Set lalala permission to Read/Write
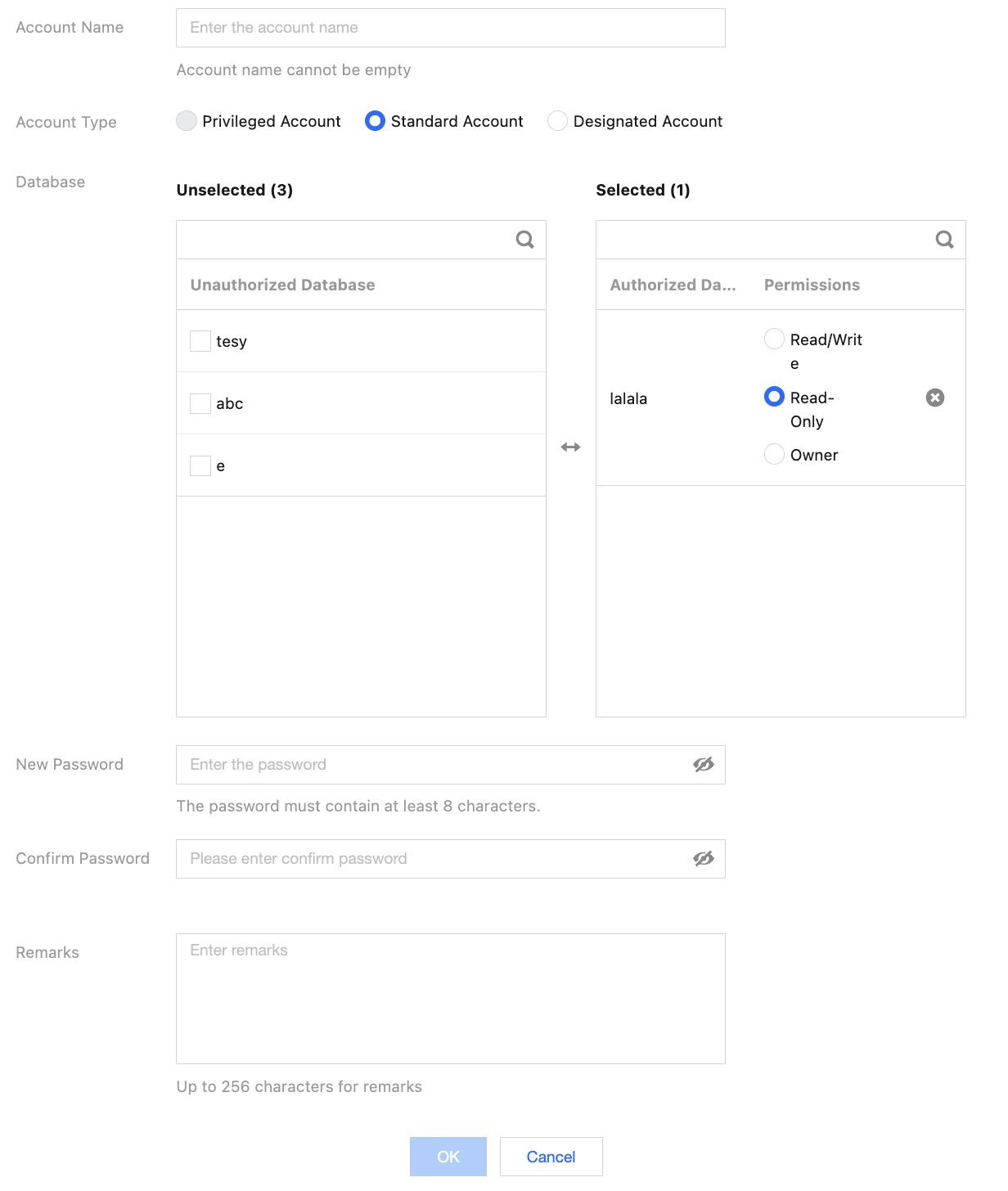Screen dimensions: 1008x1191 click(774, 339)
